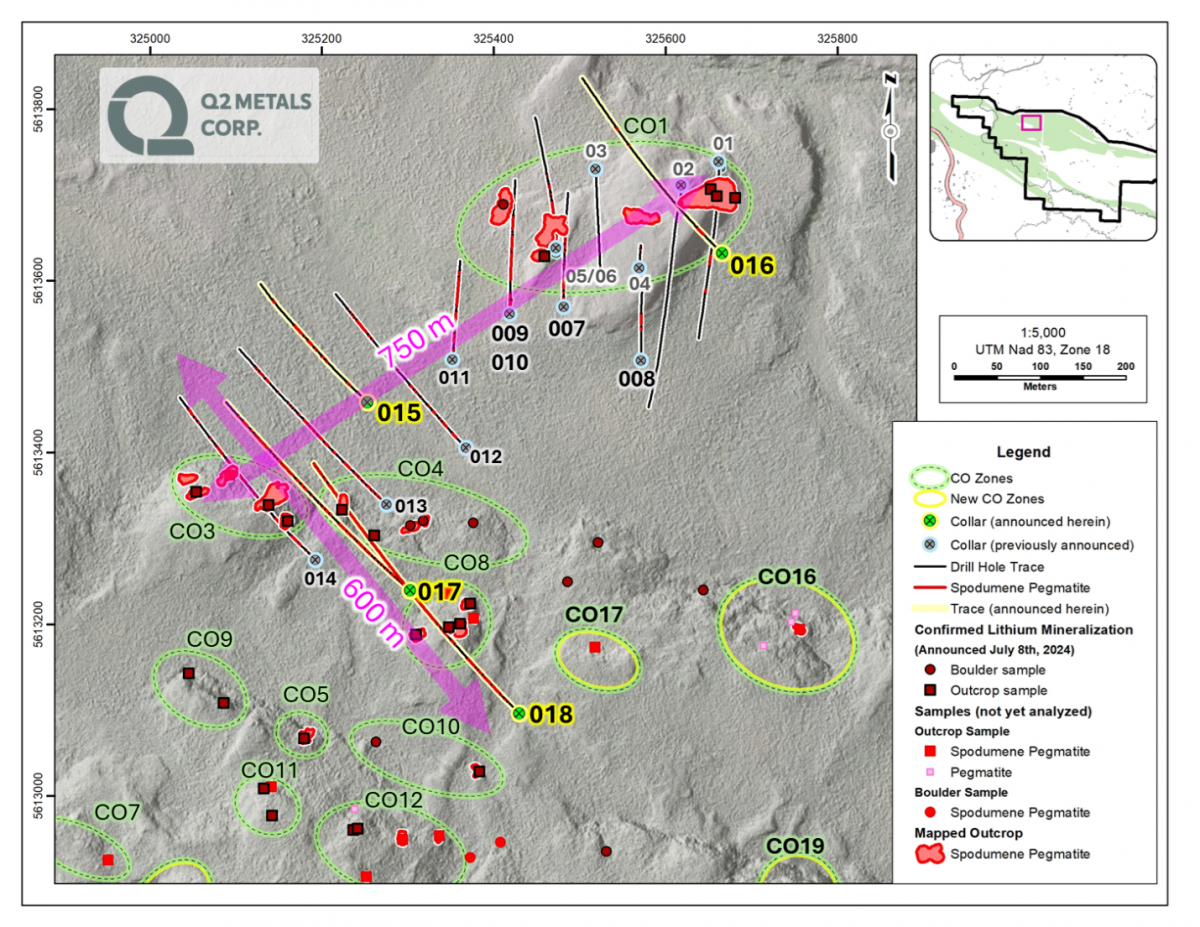The width and height of the screenshot is (1200, 927).
Task: Click the Q2 Metals Corp. logo
Action: pyautogui.click(x=209, y=115)
